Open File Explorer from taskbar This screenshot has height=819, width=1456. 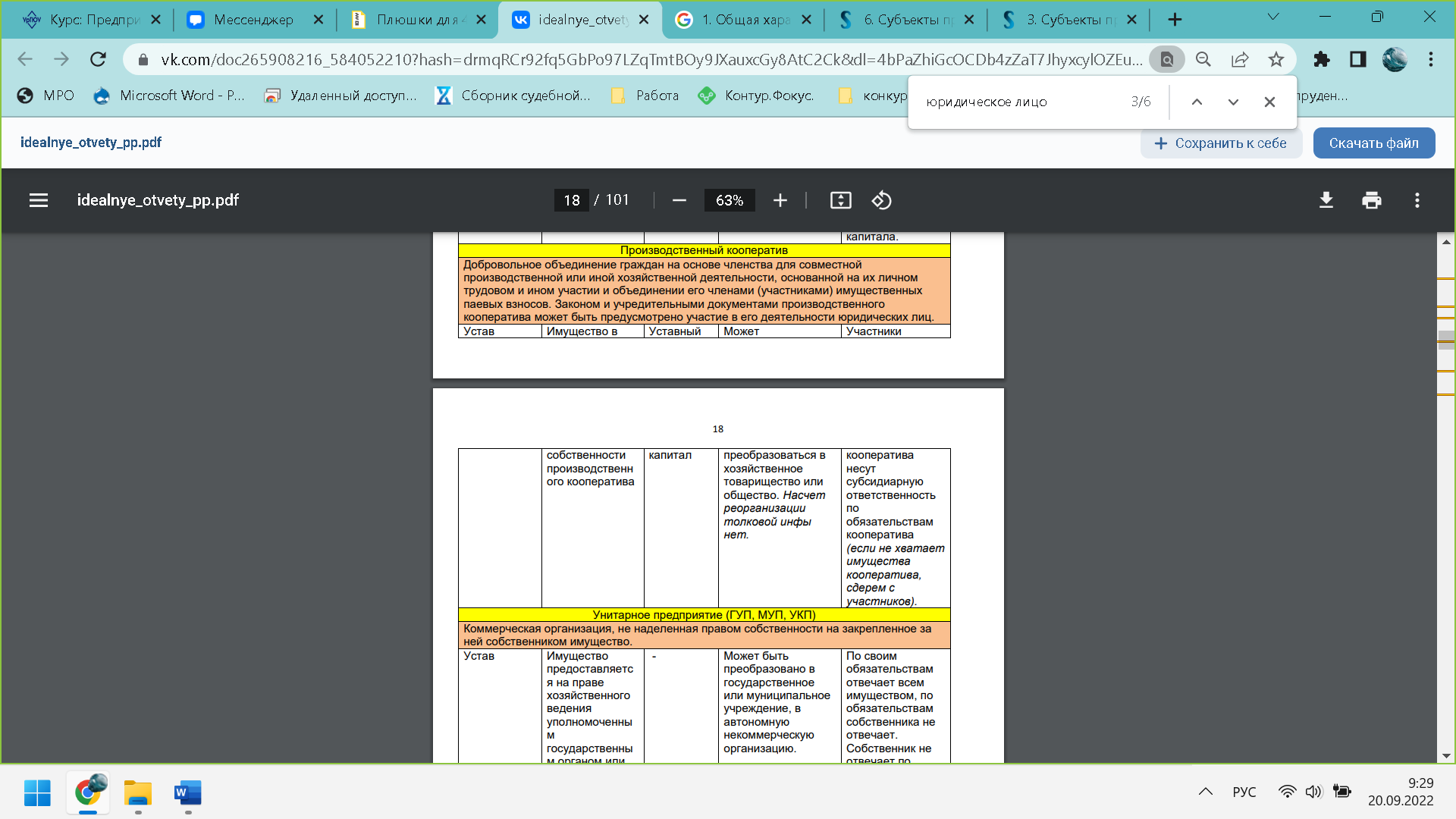(x=138, y=792)
